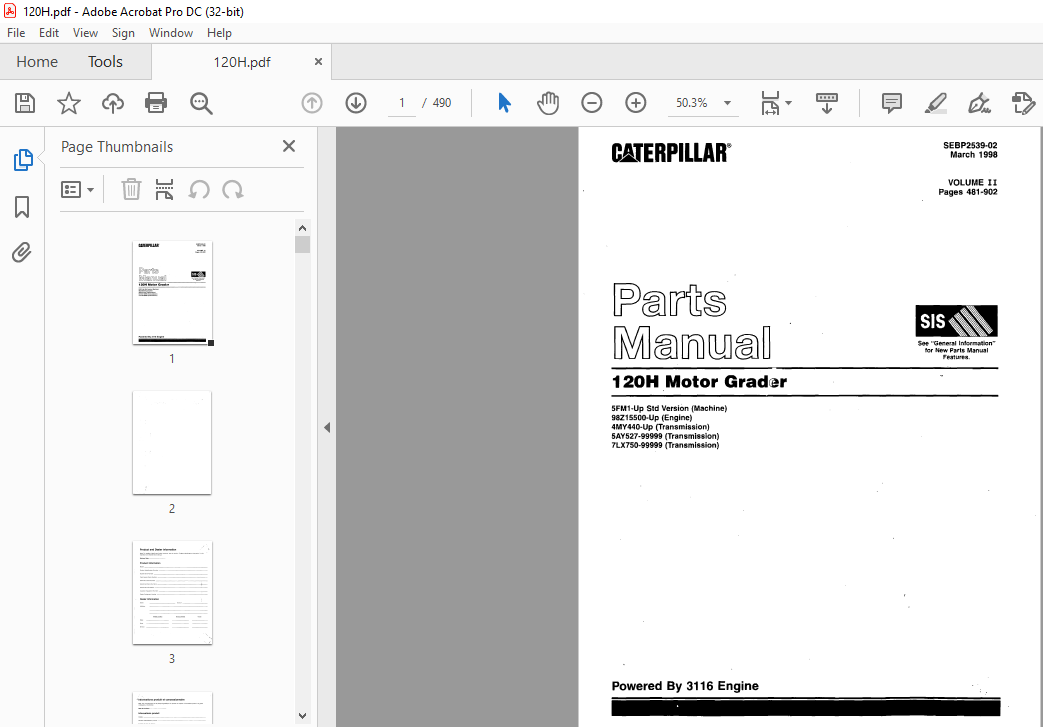Open find text magnifier icon
The width and height of the screenshot is (1043, 727).
(201, 103)
